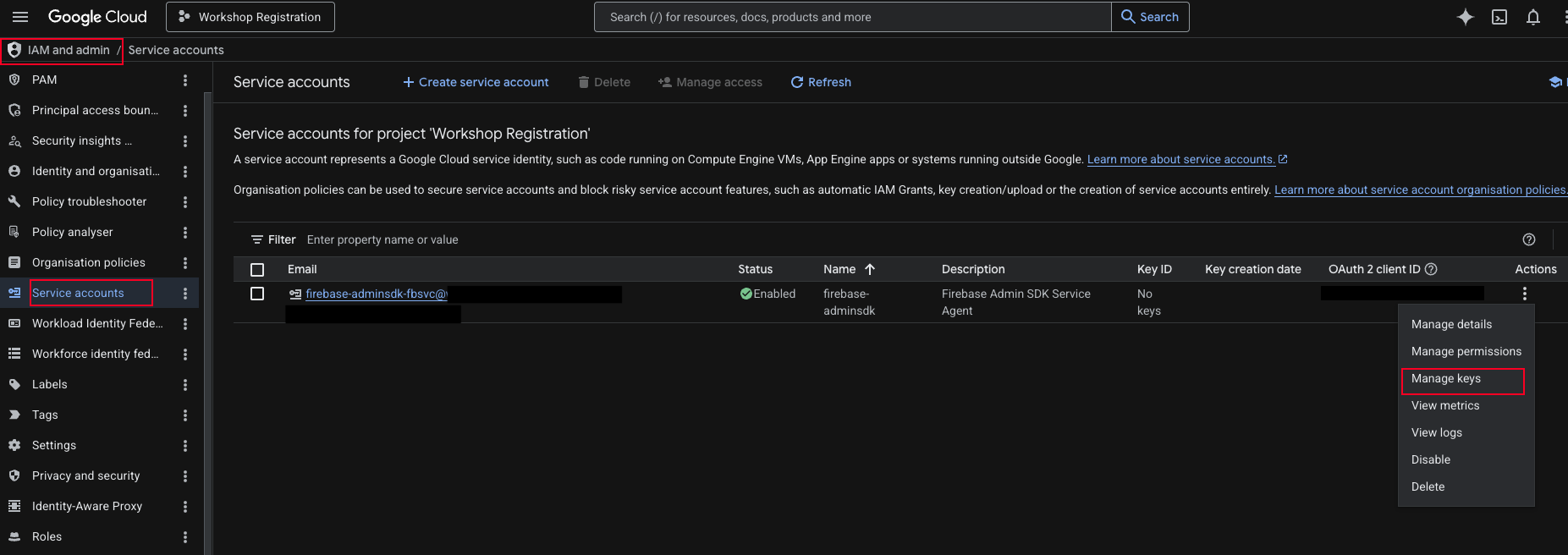Click Policy analyser icon
This screenshot has width=1568, height=555.
14,232
